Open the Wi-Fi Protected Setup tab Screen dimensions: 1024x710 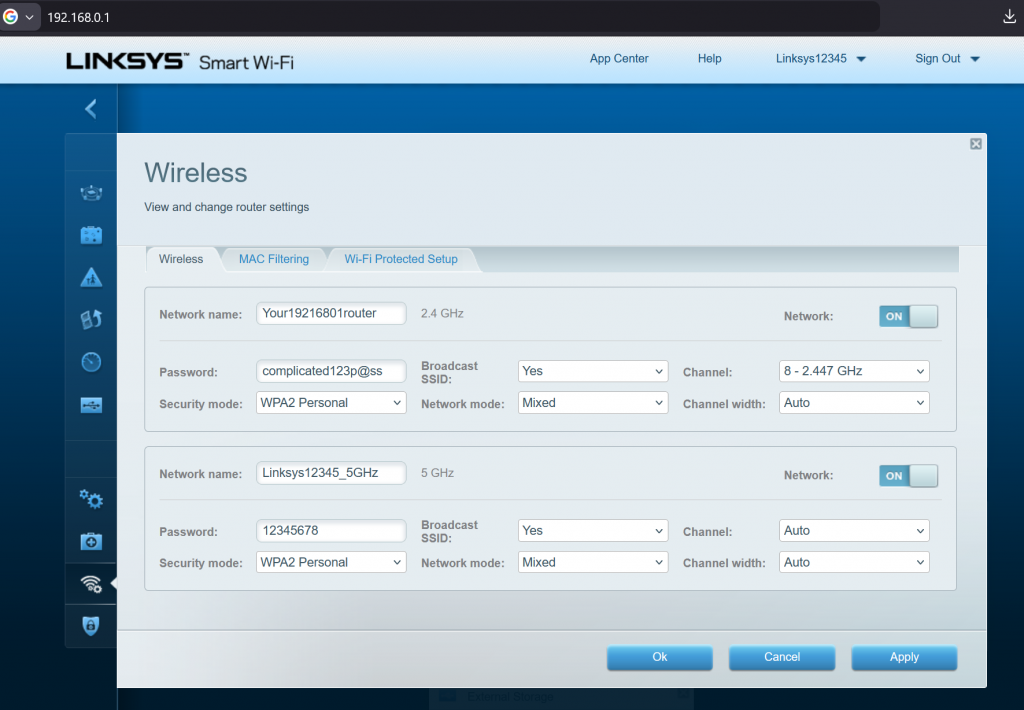(400, 258)
